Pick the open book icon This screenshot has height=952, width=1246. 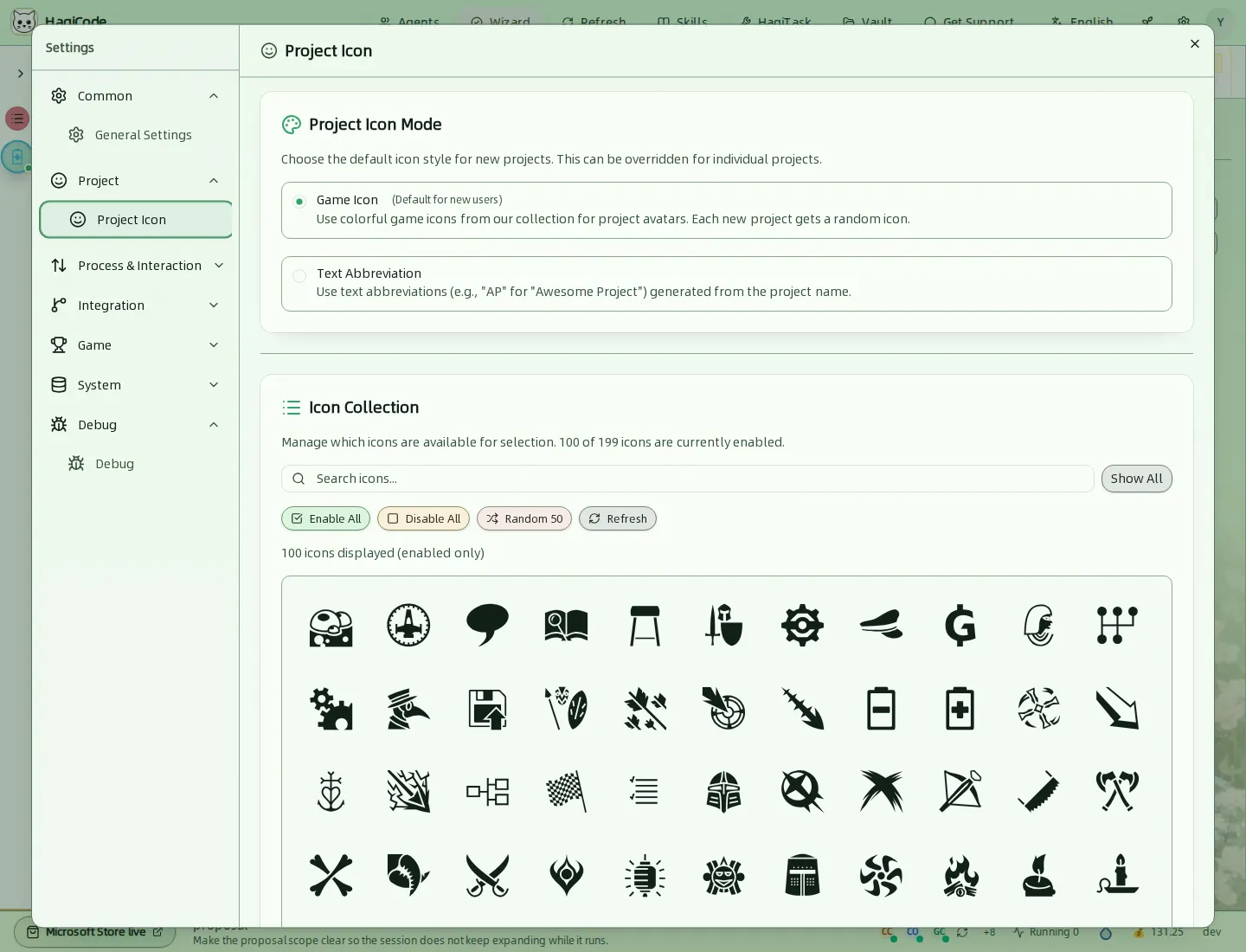point(566,625)
